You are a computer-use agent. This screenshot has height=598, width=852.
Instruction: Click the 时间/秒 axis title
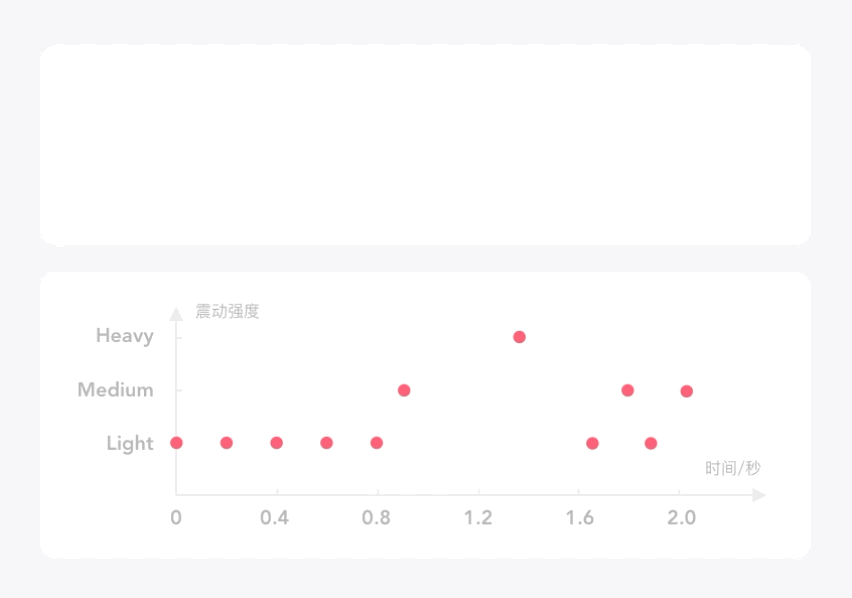point(733,468)
